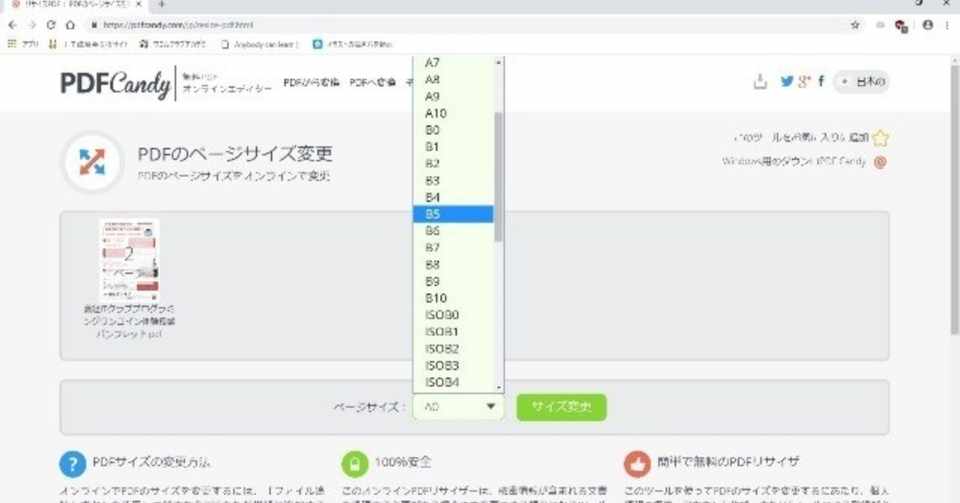Click the dropdown list scroll down arrow
Viewport: 960px width, 503px height.
pyautogui.click(x=498, y=387)
